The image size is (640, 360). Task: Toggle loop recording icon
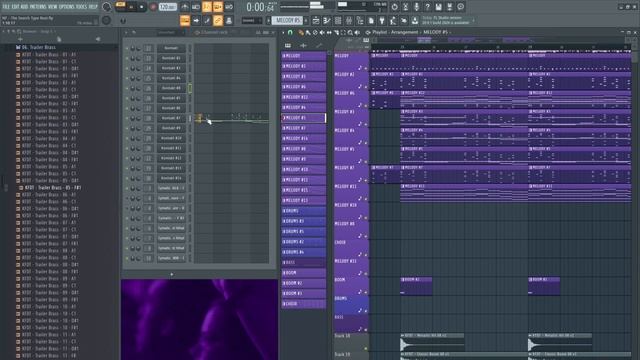(x=229, y=7)
